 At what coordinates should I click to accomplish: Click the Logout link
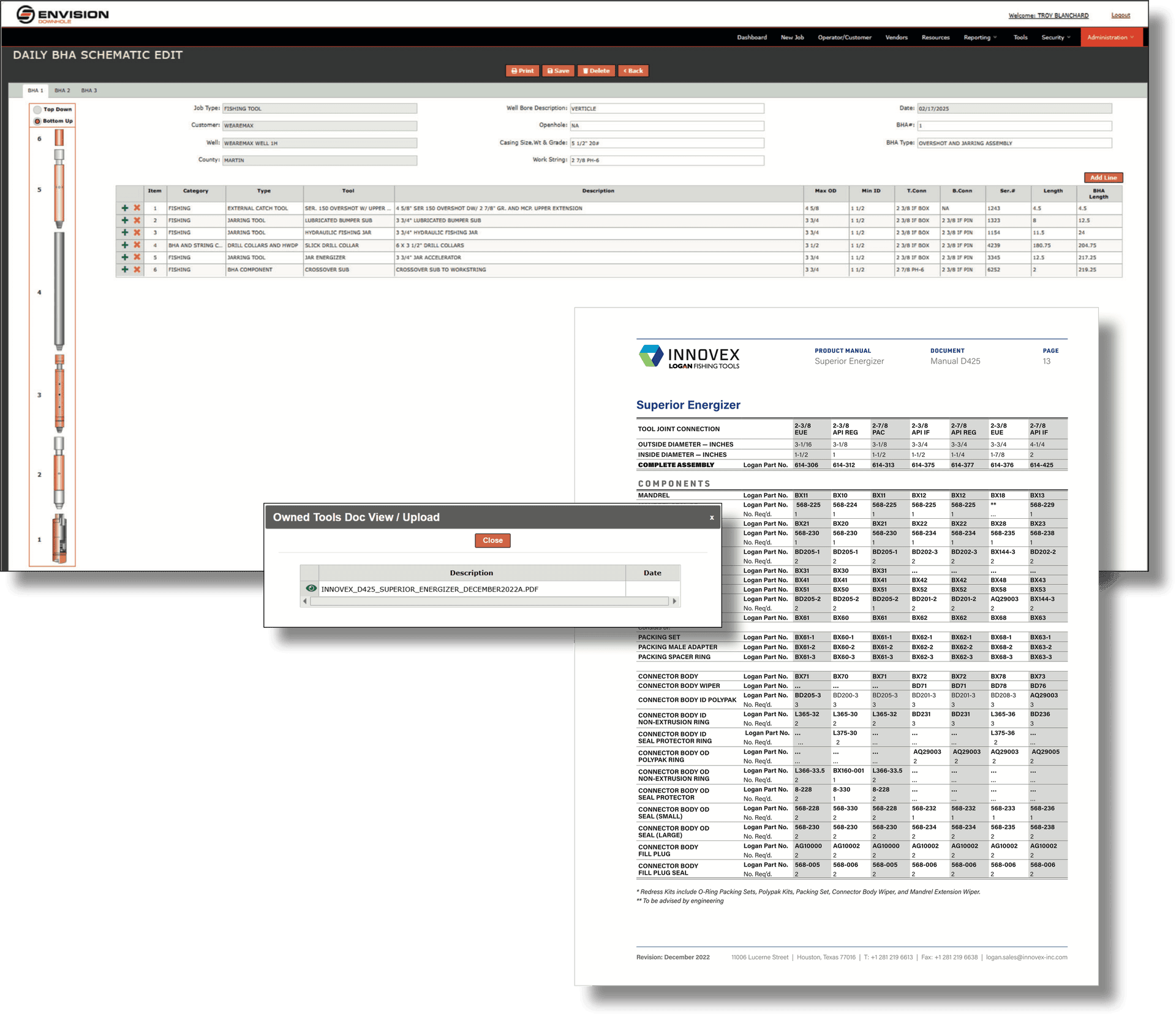point(1120,15)
